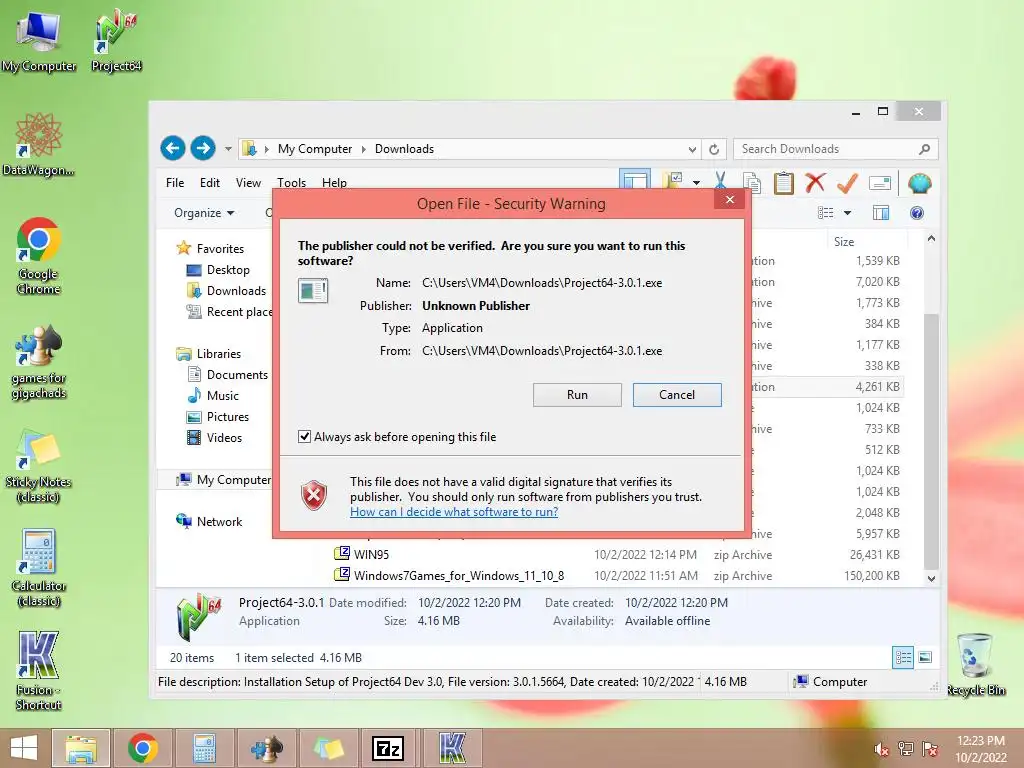The width and height of the screenshot is (1024, 768).
Task: Open the File menu
Action: [x=175, y=183]
